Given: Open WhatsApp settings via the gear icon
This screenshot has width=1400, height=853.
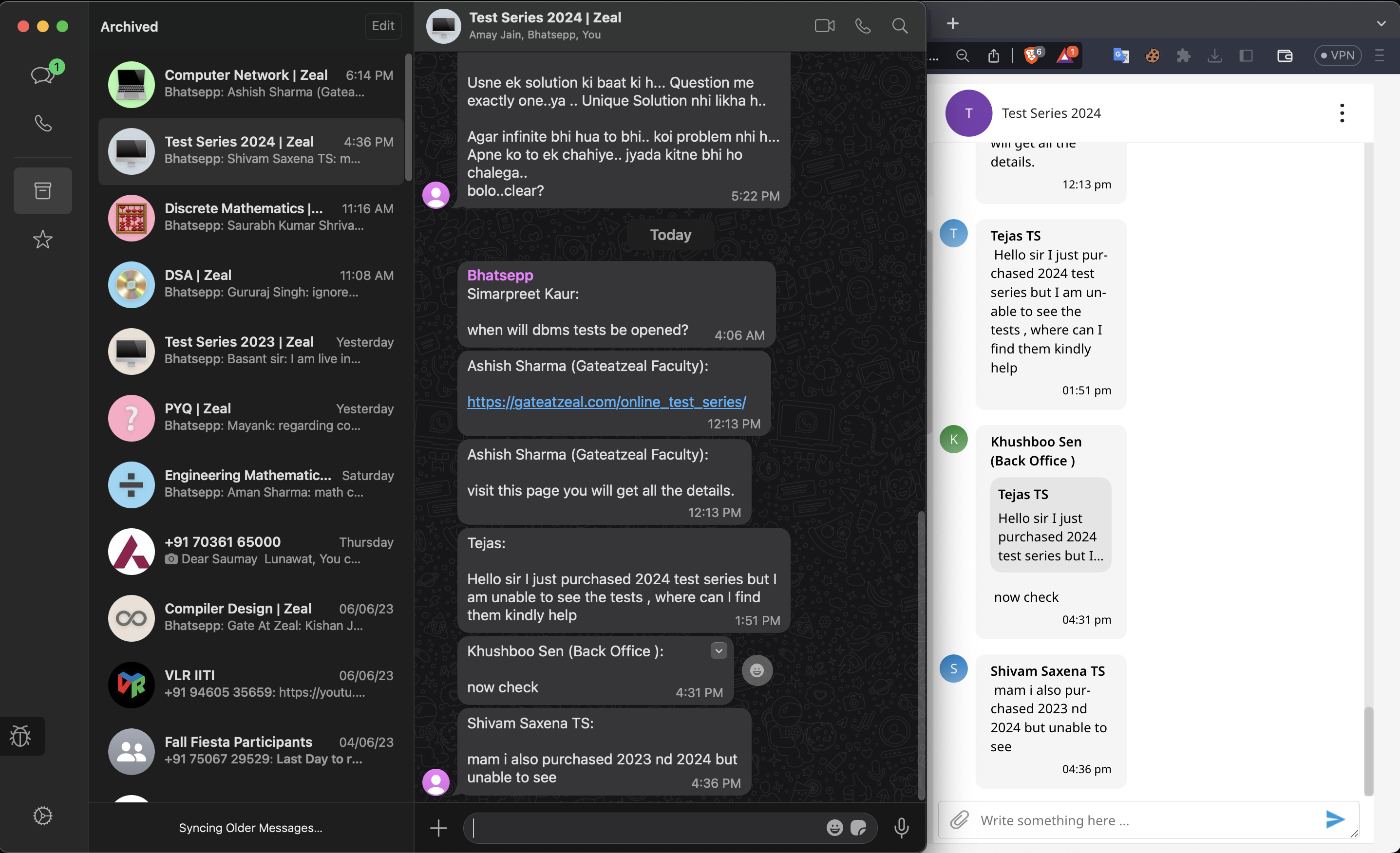Looking at the screenshot, I should coord(42,816).
